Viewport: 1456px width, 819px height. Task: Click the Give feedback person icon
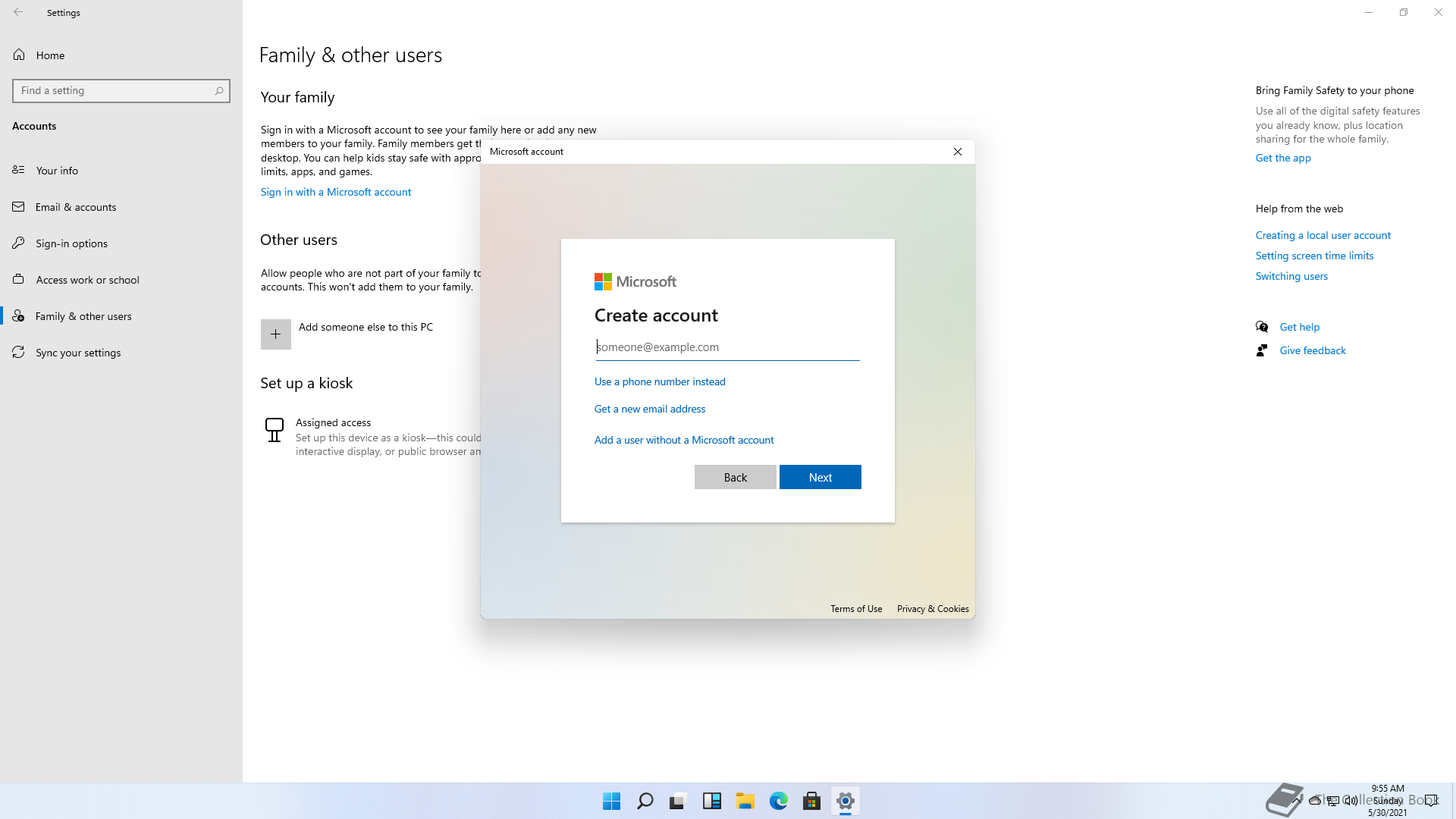pos(1262,350)
